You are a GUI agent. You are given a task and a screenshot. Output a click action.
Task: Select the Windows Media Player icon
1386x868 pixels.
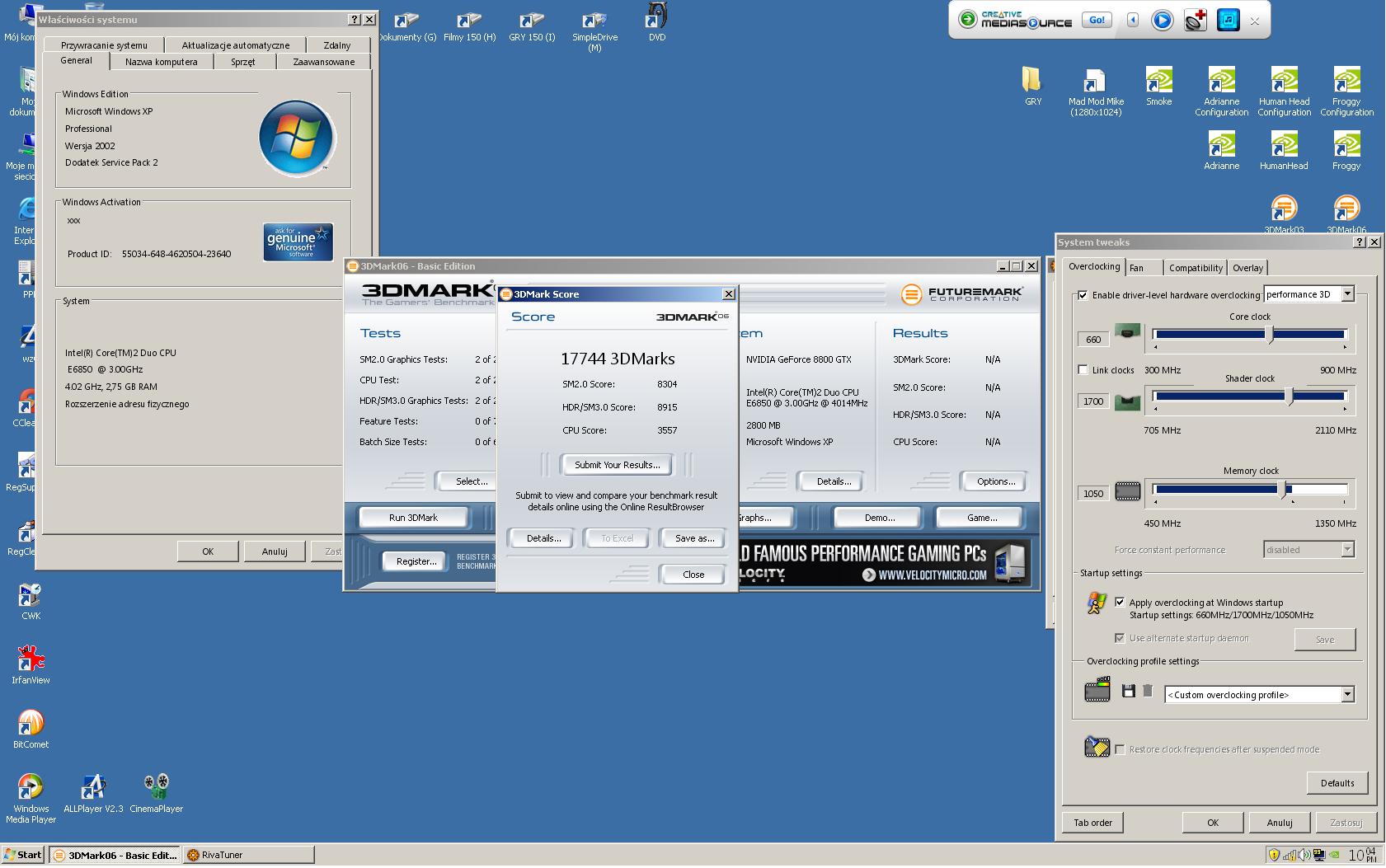[31, 798]
